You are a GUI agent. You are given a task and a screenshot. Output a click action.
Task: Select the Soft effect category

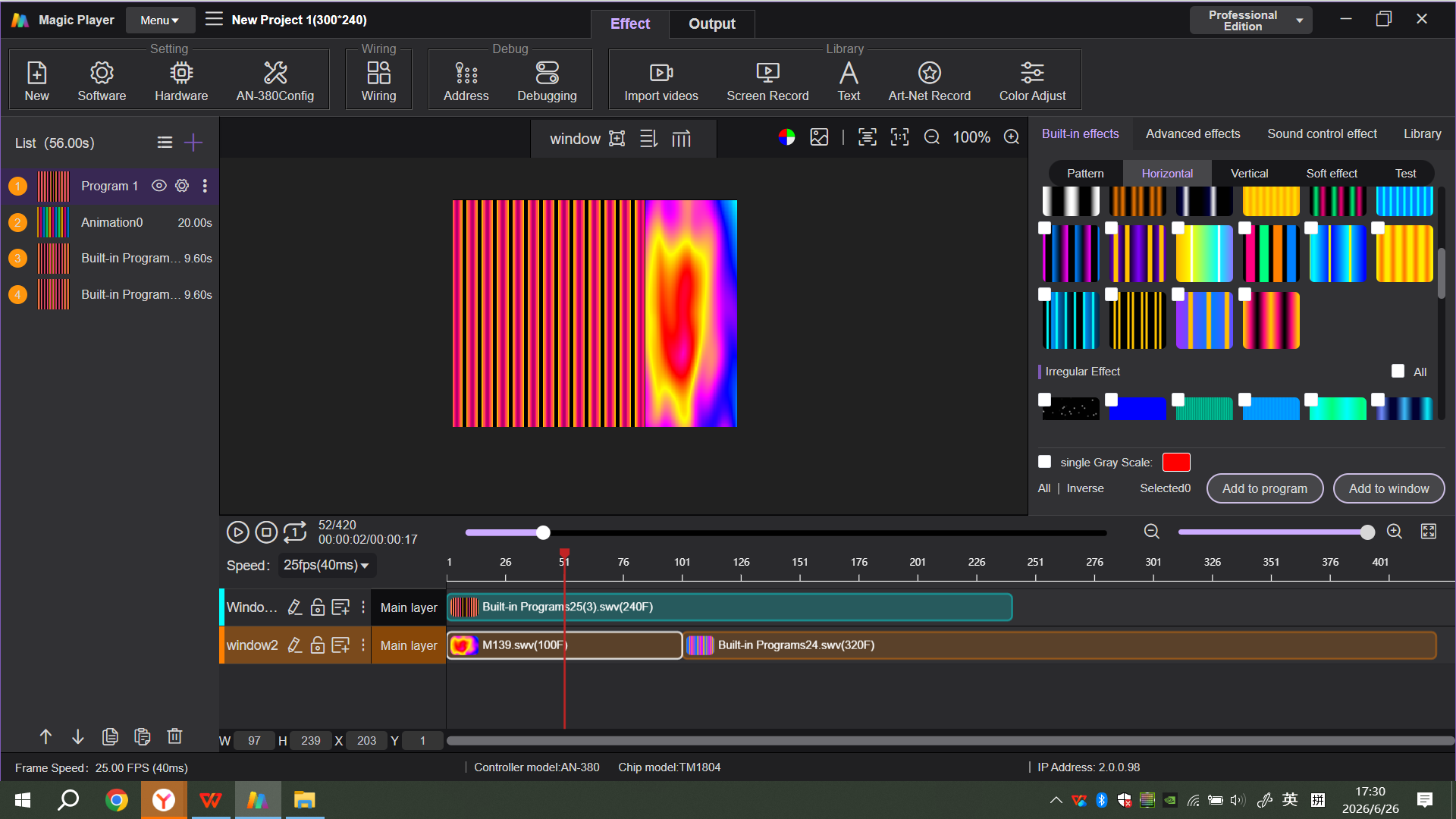pyautogui.click(x=1332, y=173)
